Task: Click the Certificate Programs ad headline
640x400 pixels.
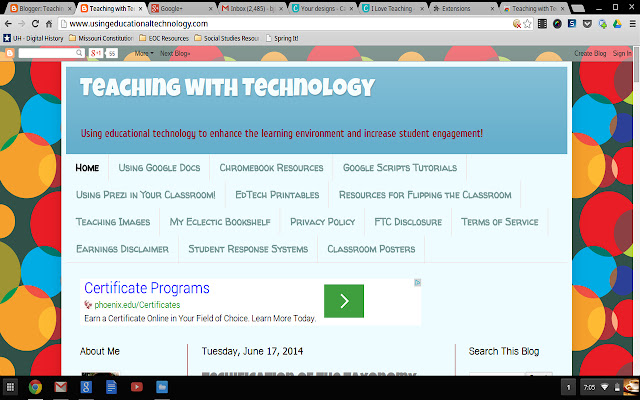Action: point(147,288)
